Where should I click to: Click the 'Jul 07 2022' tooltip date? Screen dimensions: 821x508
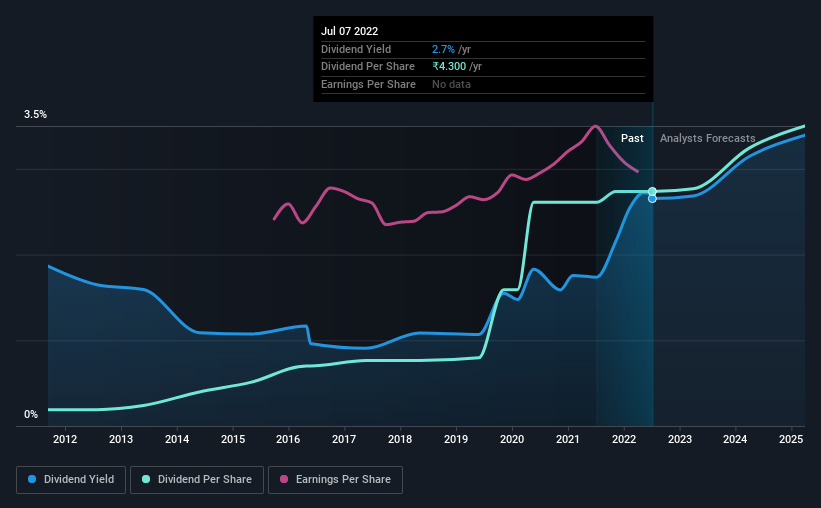(349, 31)
